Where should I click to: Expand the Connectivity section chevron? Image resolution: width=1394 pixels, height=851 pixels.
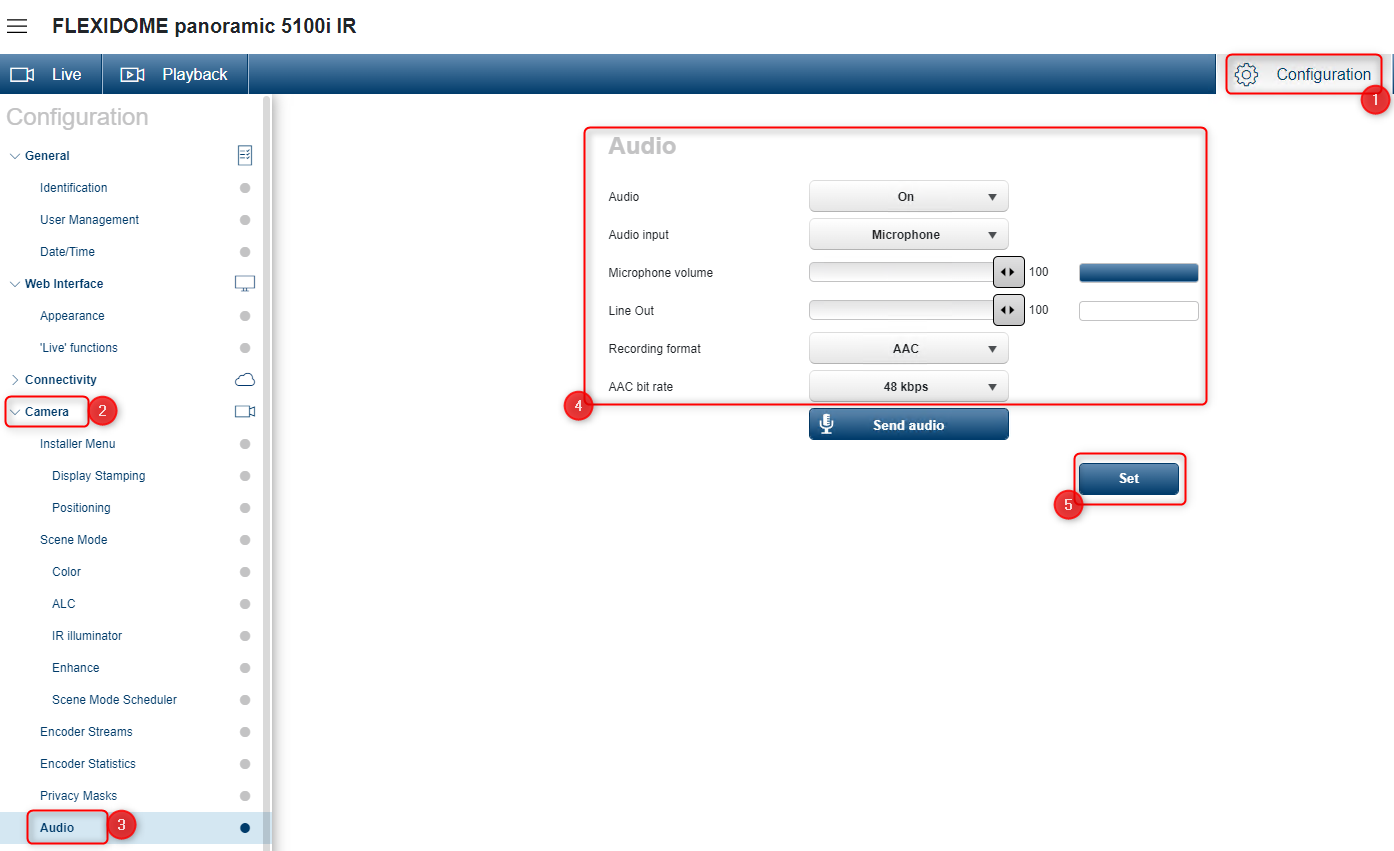click(x=14, y=379)
